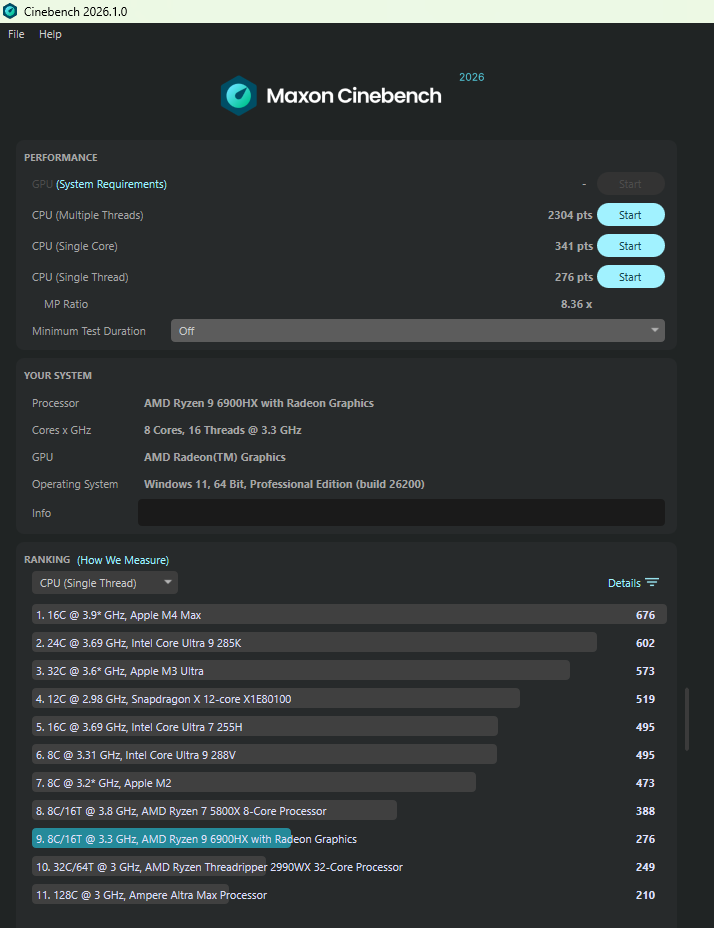Select ranking row Apple M3 Ultra
This screenshot has height=928, width=714.
click(x=349, y=671)
